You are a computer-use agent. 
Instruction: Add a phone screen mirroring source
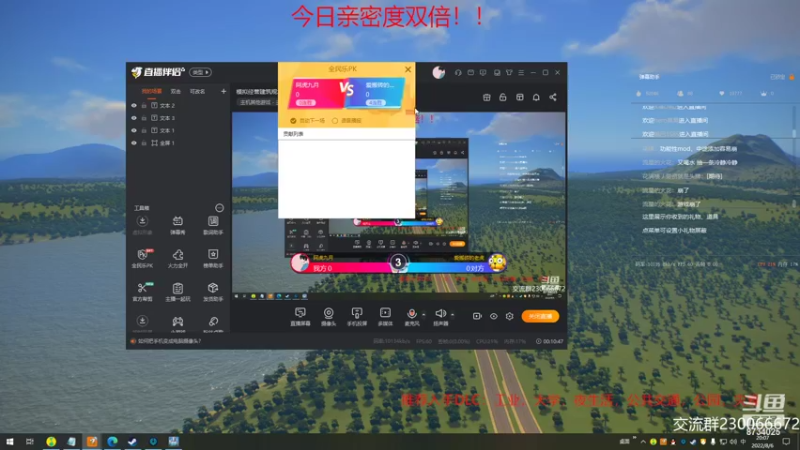(357, 316)
